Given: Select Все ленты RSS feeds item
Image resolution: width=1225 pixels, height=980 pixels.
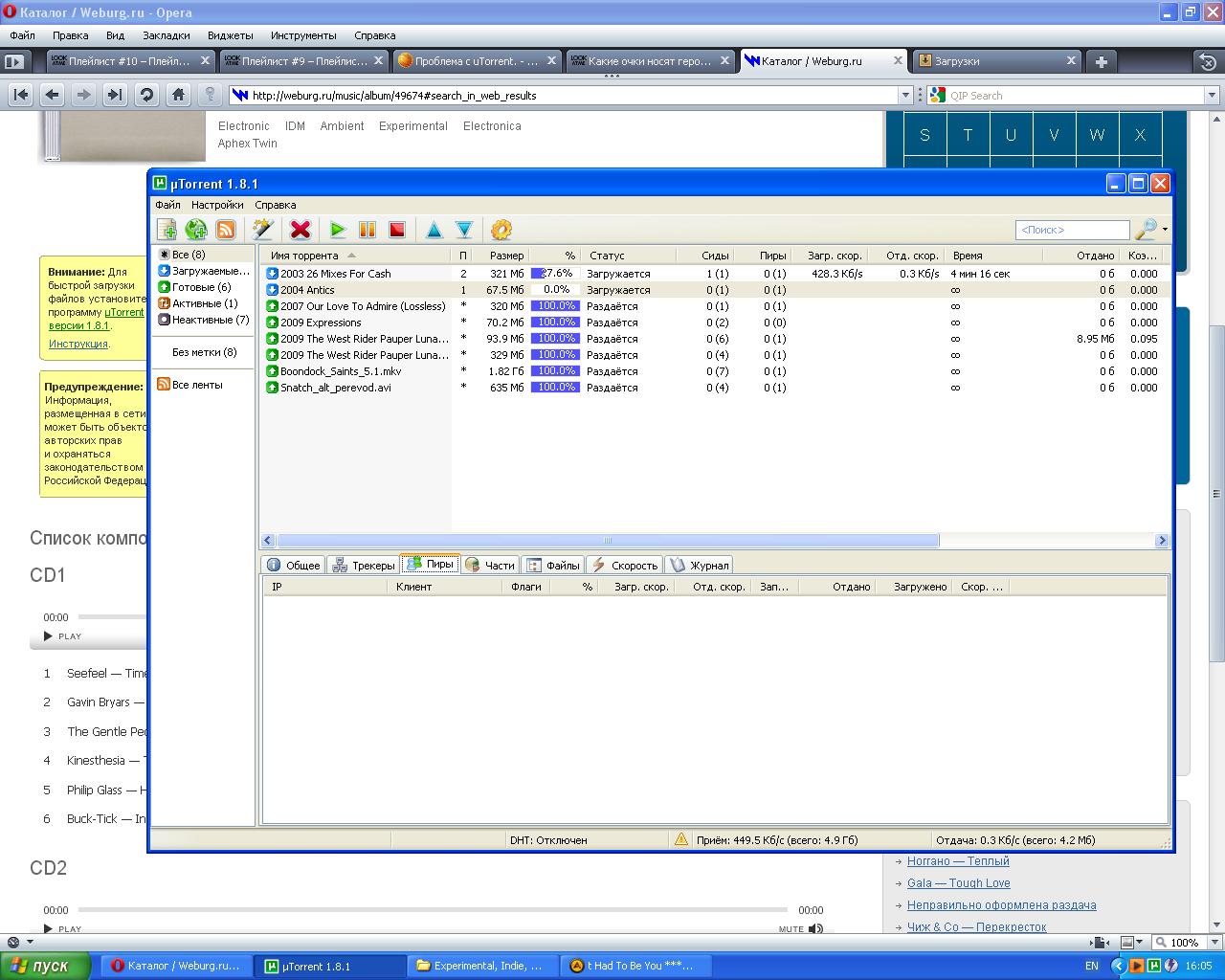Looking at the screenshot, I should click(189, 385).
